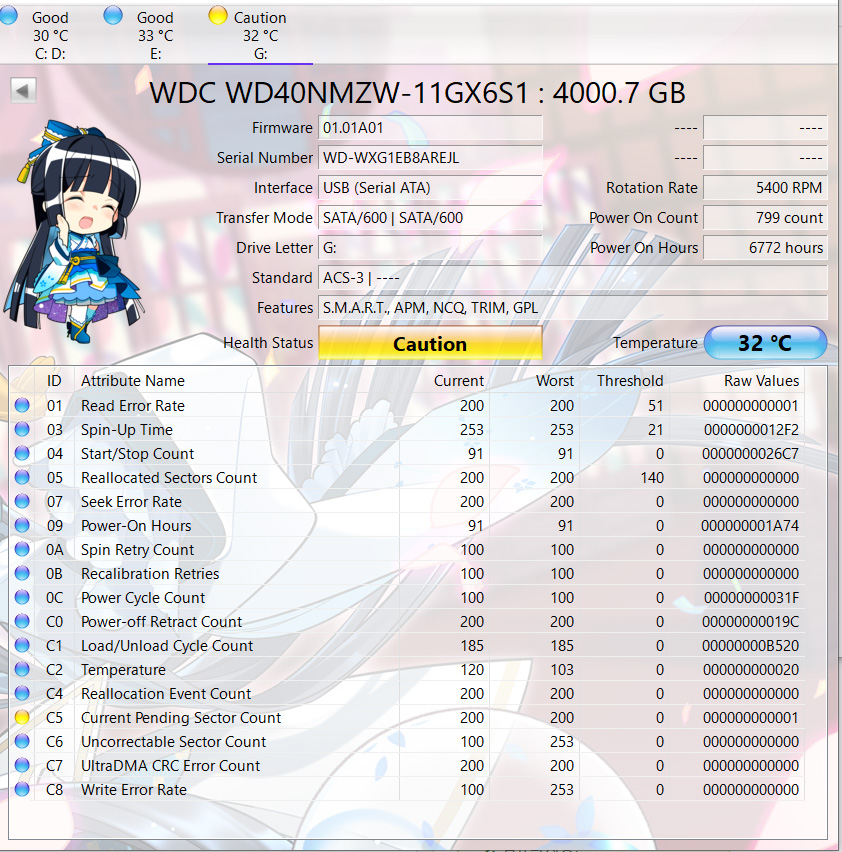Go to the previous disk using the back arrow

coord(23,90)
